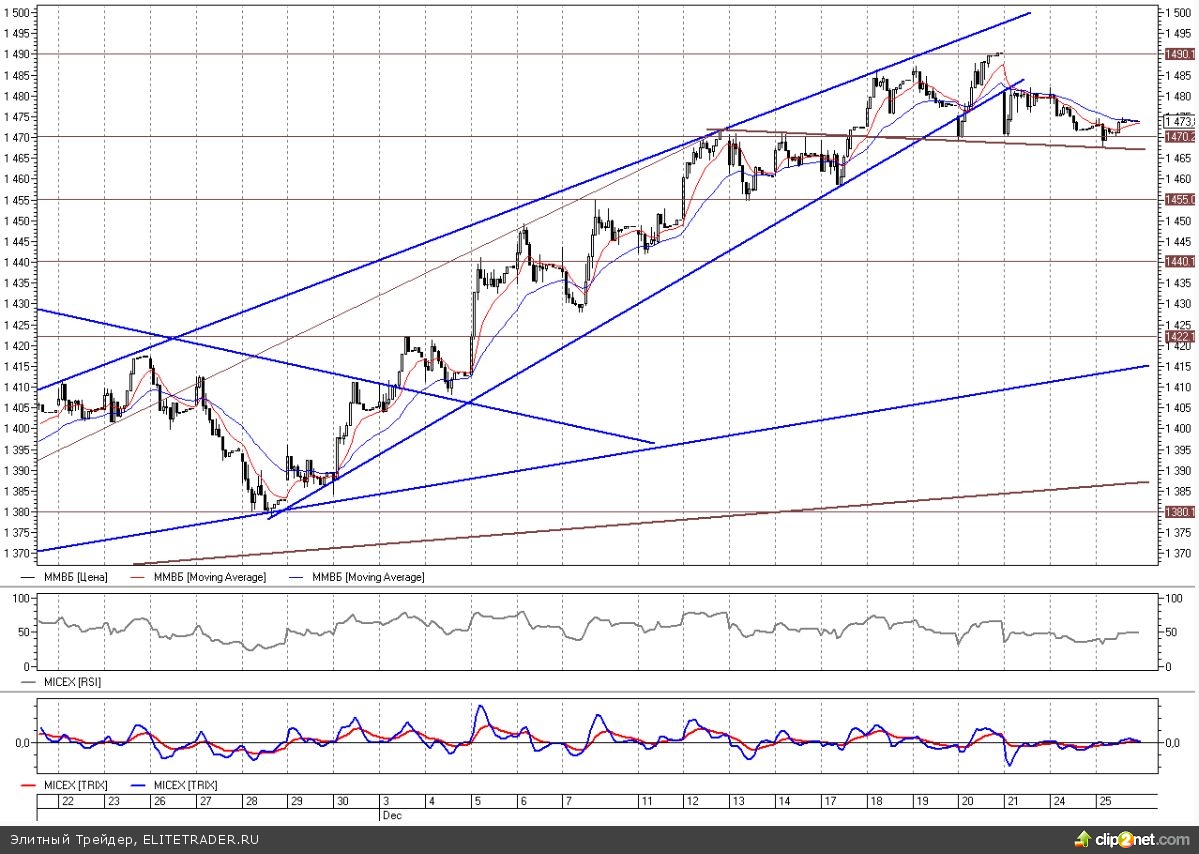The width and height of the screenshot is (1199, 854).
Task: Select date 17 on the time axis
Action: [x=828, y=802]
